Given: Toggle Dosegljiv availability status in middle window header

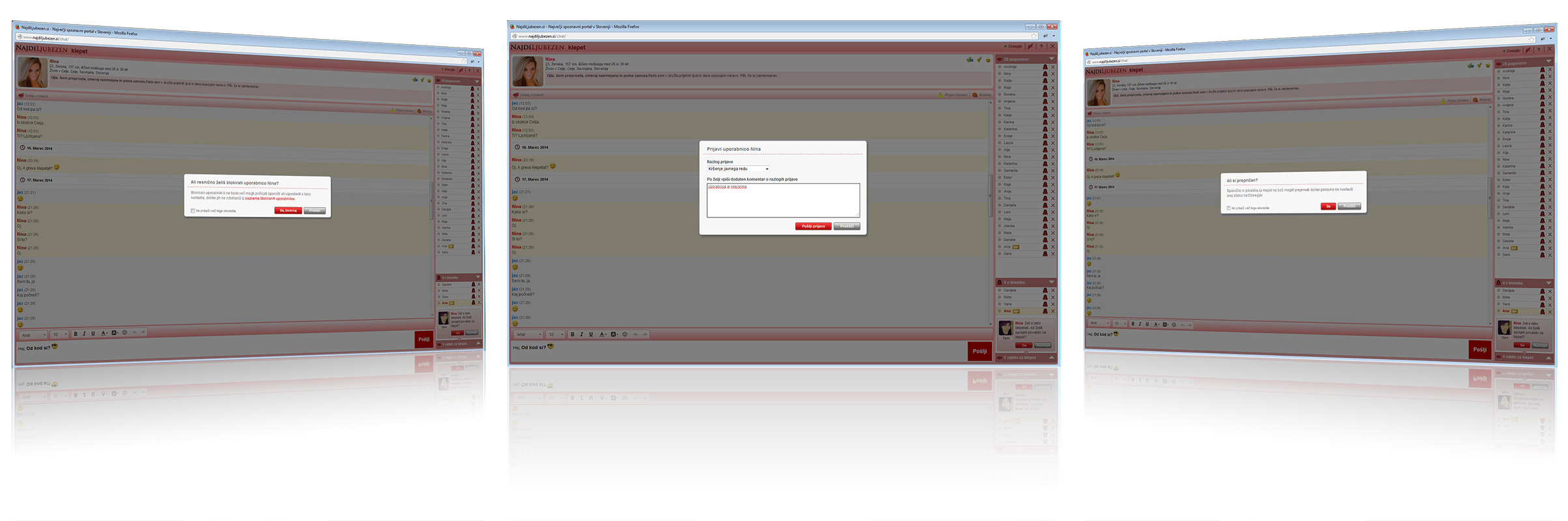Looking at the screenshot, I should pyautogui.click(x=1013, y=46).
